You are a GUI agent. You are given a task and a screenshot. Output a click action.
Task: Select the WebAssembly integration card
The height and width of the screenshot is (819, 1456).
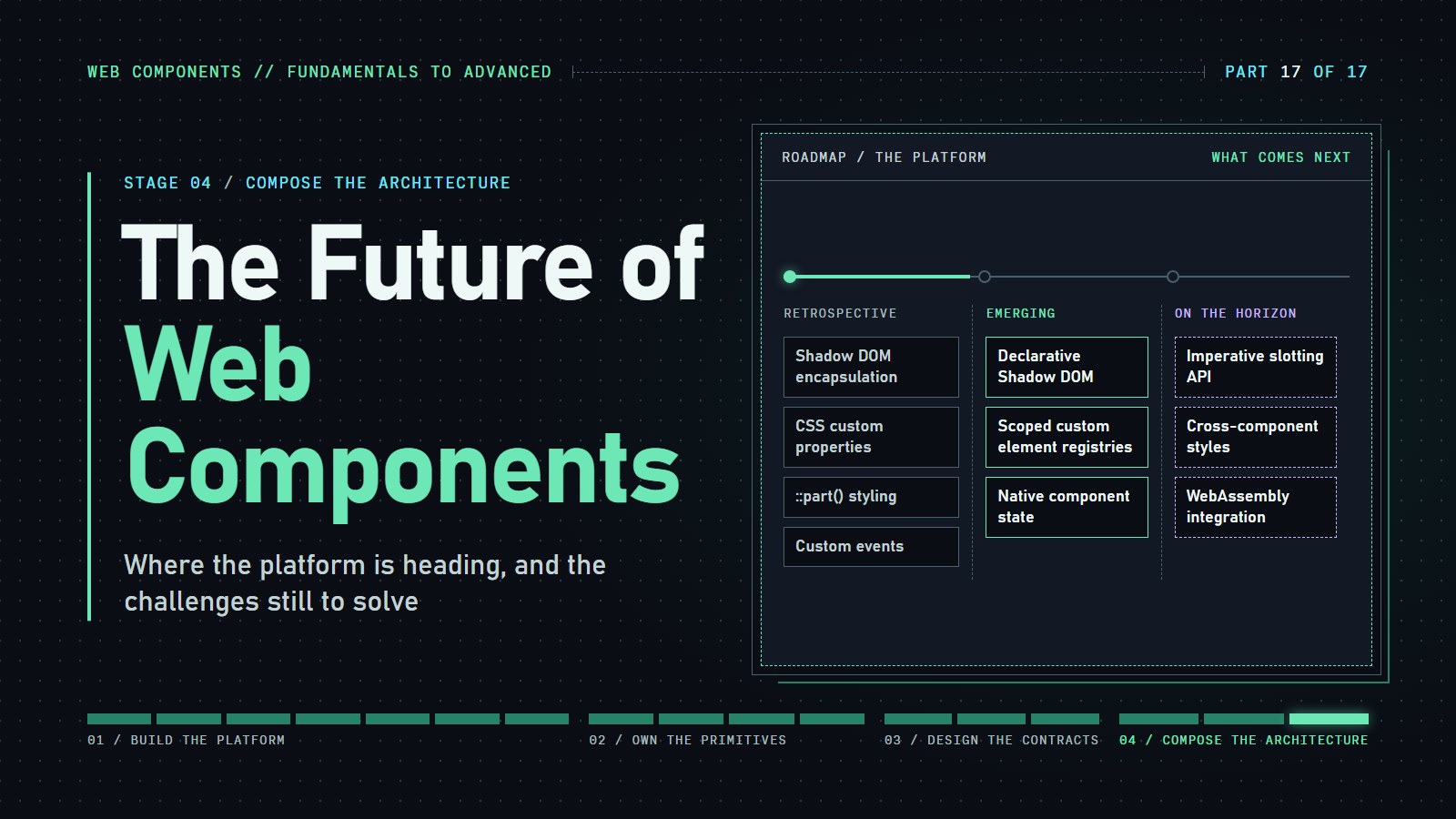pos(1255,507)
